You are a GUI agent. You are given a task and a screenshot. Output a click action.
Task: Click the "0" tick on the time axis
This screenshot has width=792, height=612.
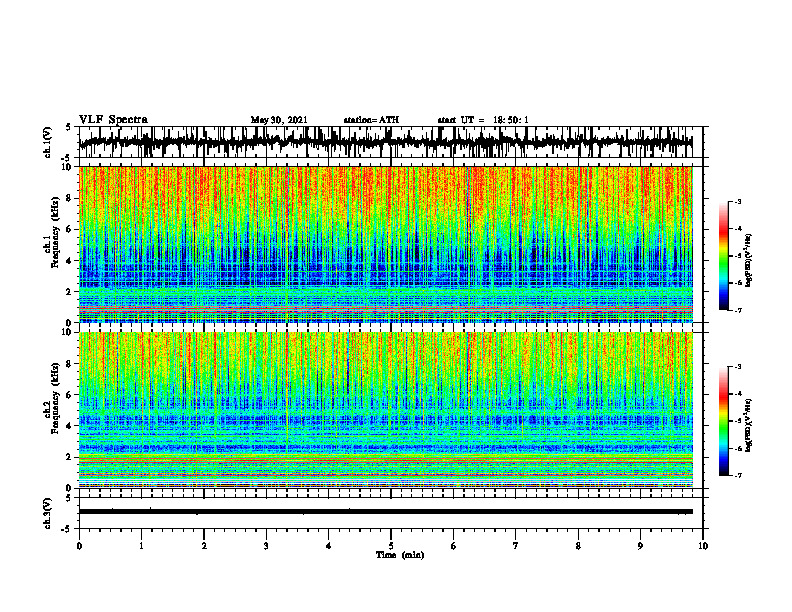click(x=79, y=546)
